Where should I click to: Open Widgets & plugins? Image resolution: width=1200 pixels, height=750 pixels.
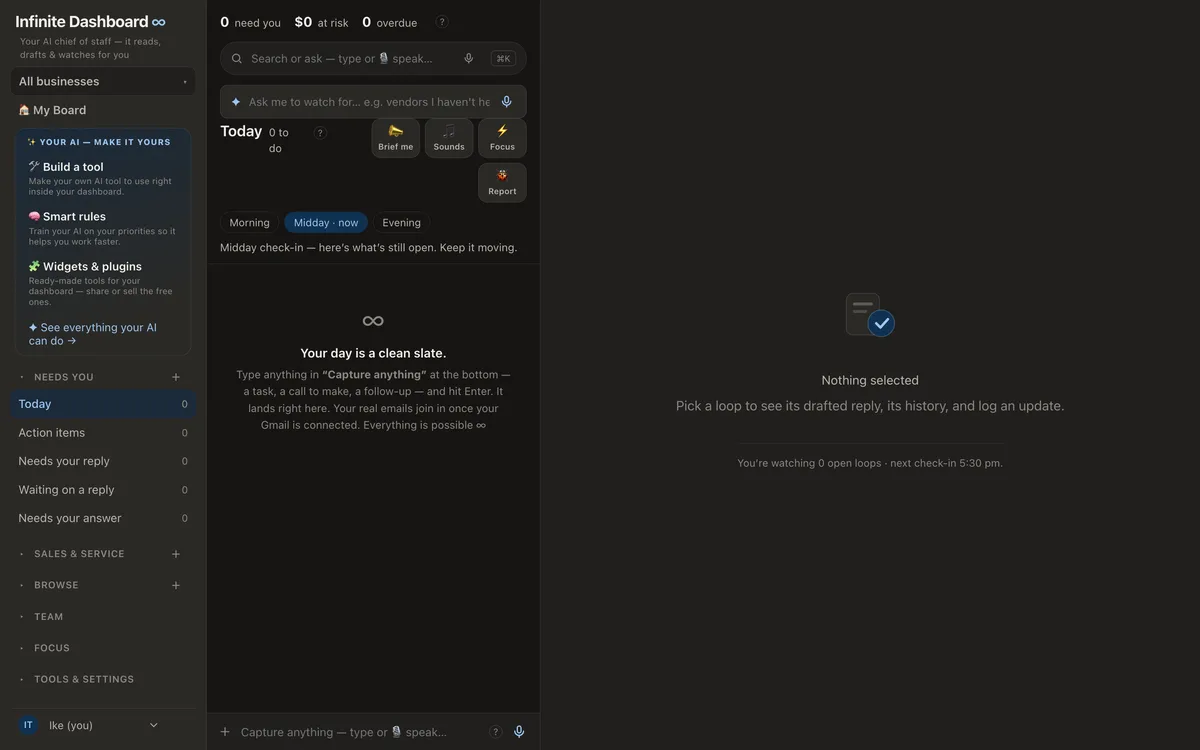click(102, 285)
